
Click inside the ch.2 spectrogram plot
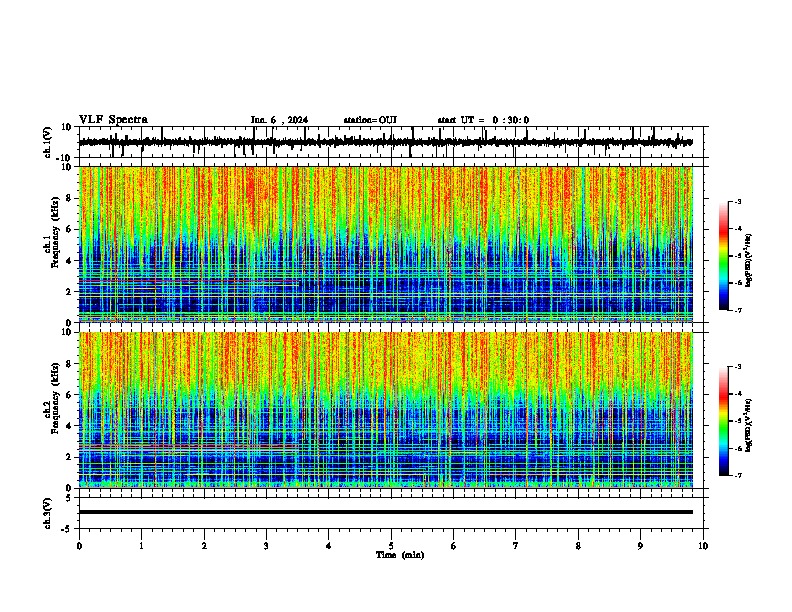(x=386, y=410)
